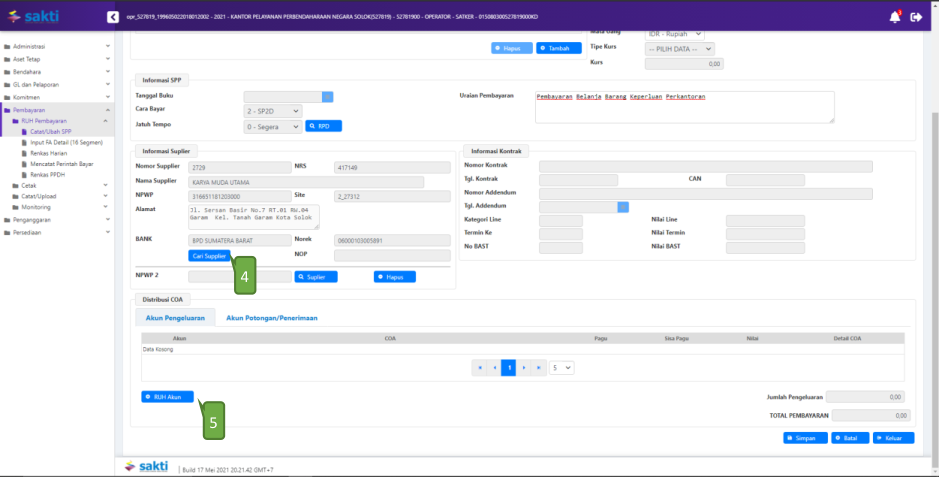This screenshot has width=939, height=477.
Task: Click the RUH Akun button
Action: 168,397
